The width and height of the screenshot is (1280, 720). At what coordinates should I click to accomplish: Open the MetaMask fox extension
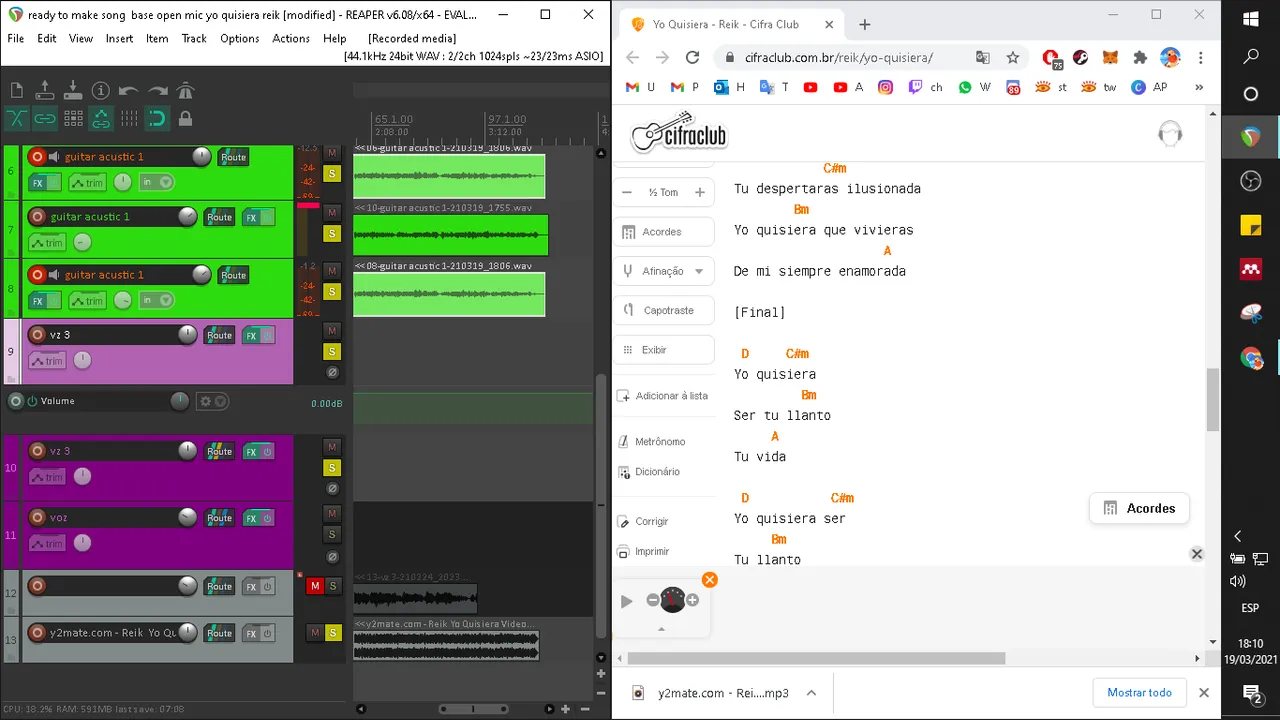pos(1110,58)
